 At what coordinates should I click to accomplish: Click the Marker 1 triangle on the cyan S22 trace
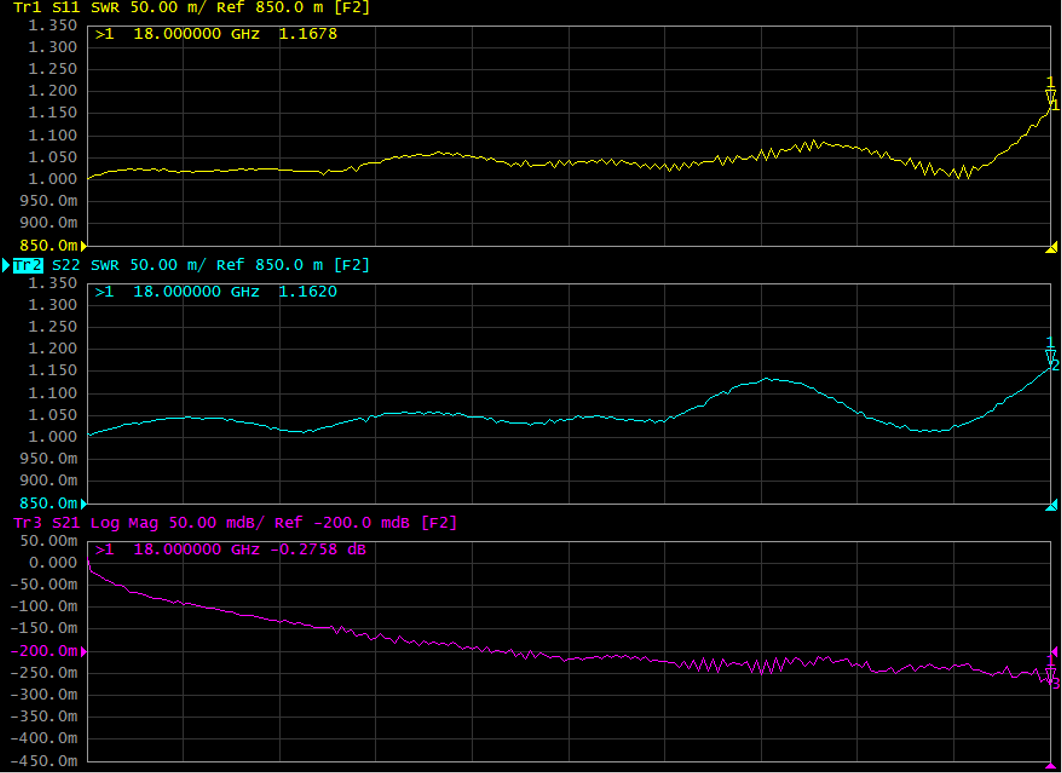tap(1050, 356)
